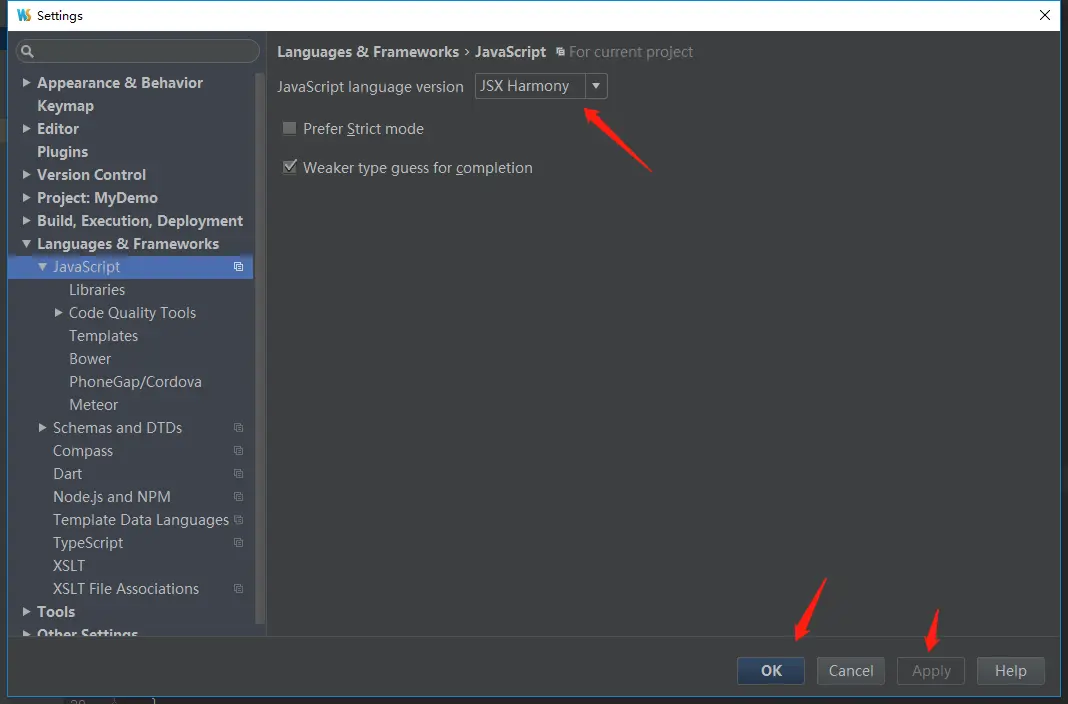Screen dimensions: 1068x704
Task: Select Templates under JavaScript
Action: point(104,336)
